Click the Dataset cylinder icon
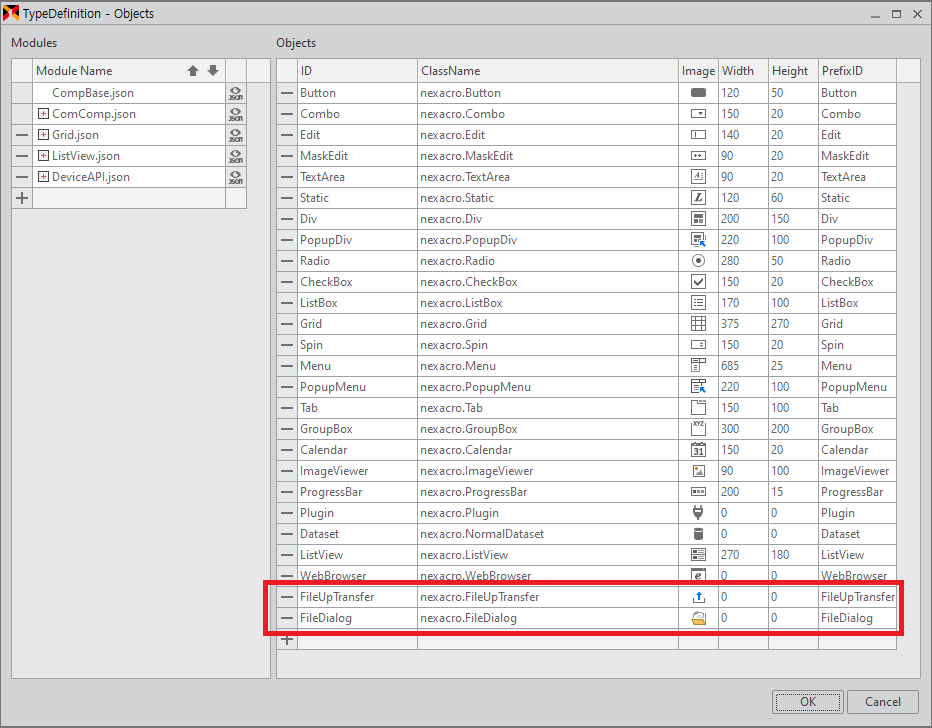 pos(698,534)
